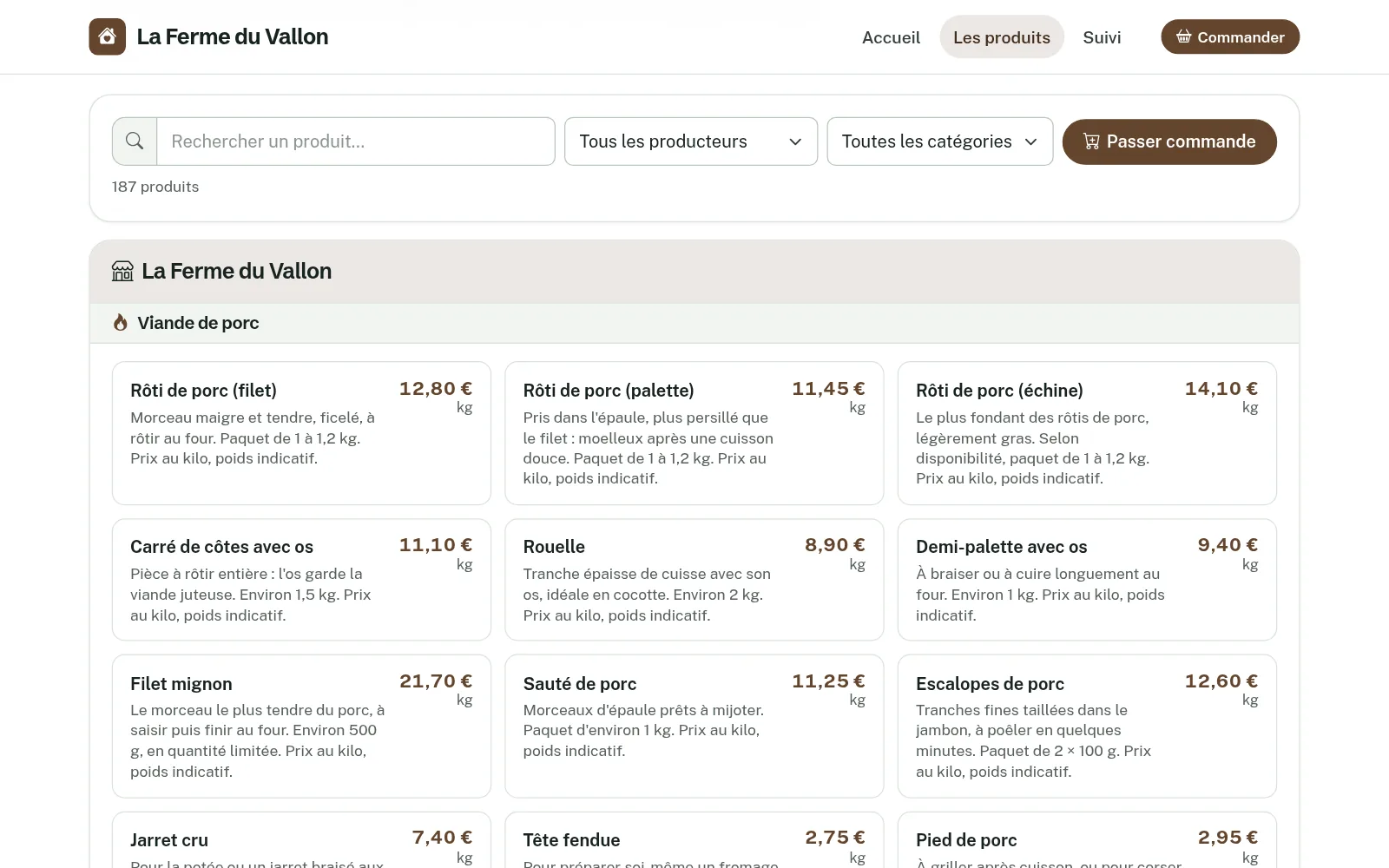This screenshot has height=868, width=1389.
Task: Open the Rôti de porc (filet) card
Action: point(301,433)
